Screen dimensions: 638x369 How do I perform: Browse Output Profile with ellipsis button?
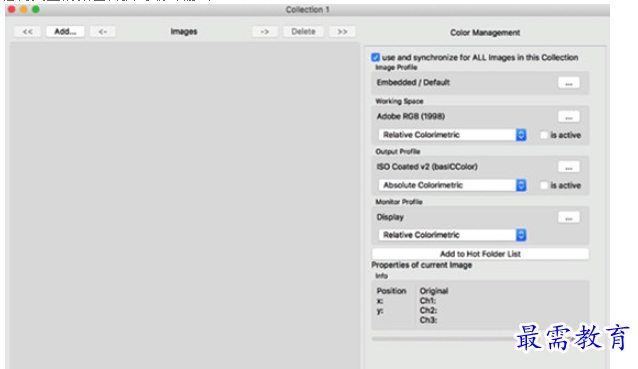pyautogui.click(x=568, y=167)
